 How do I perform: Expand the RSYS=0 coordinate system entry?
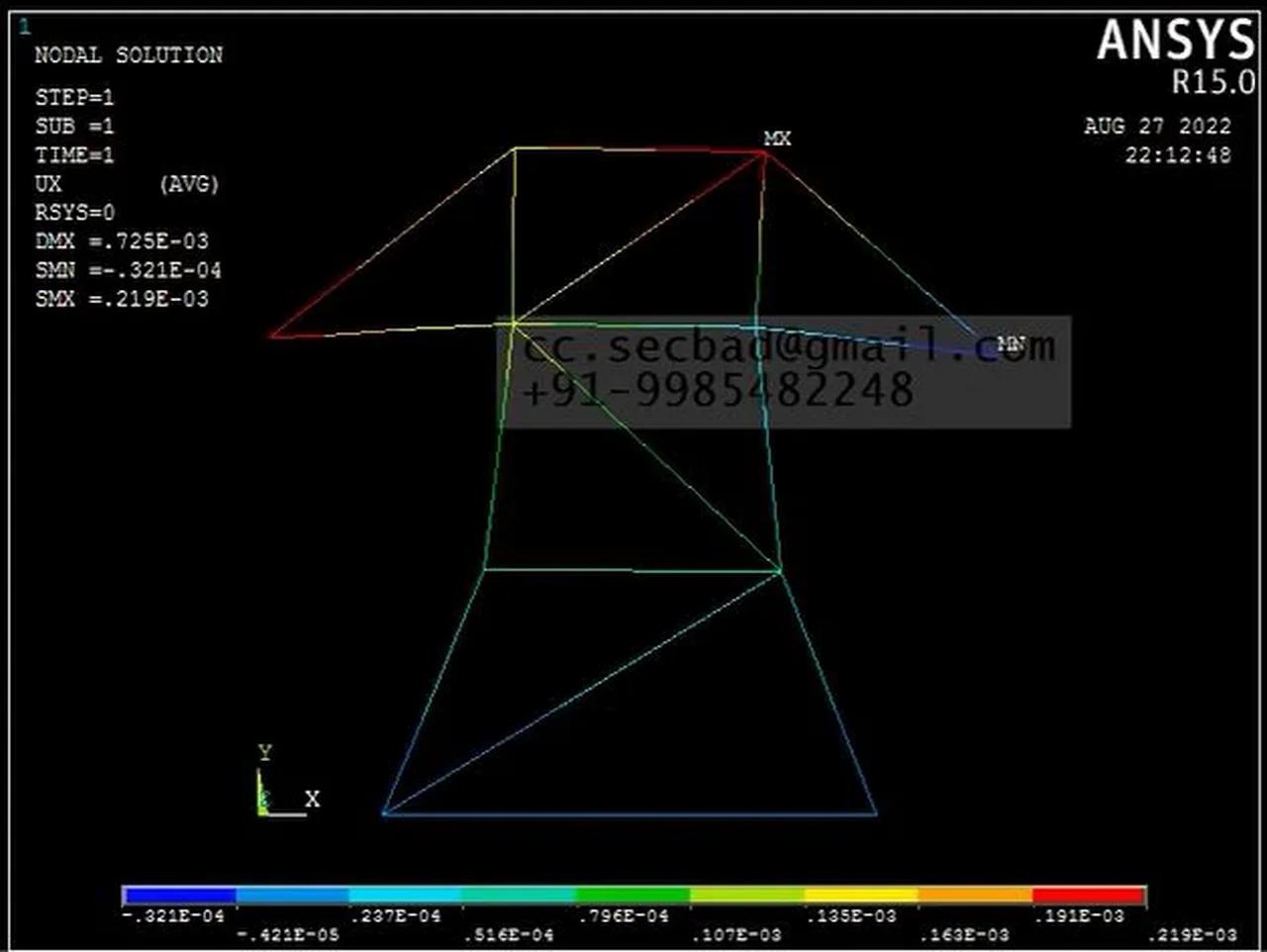74,213
